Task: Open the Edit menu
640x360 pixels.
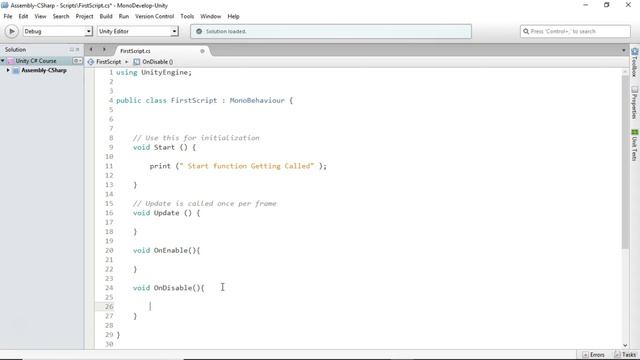Action: (23, 16)
